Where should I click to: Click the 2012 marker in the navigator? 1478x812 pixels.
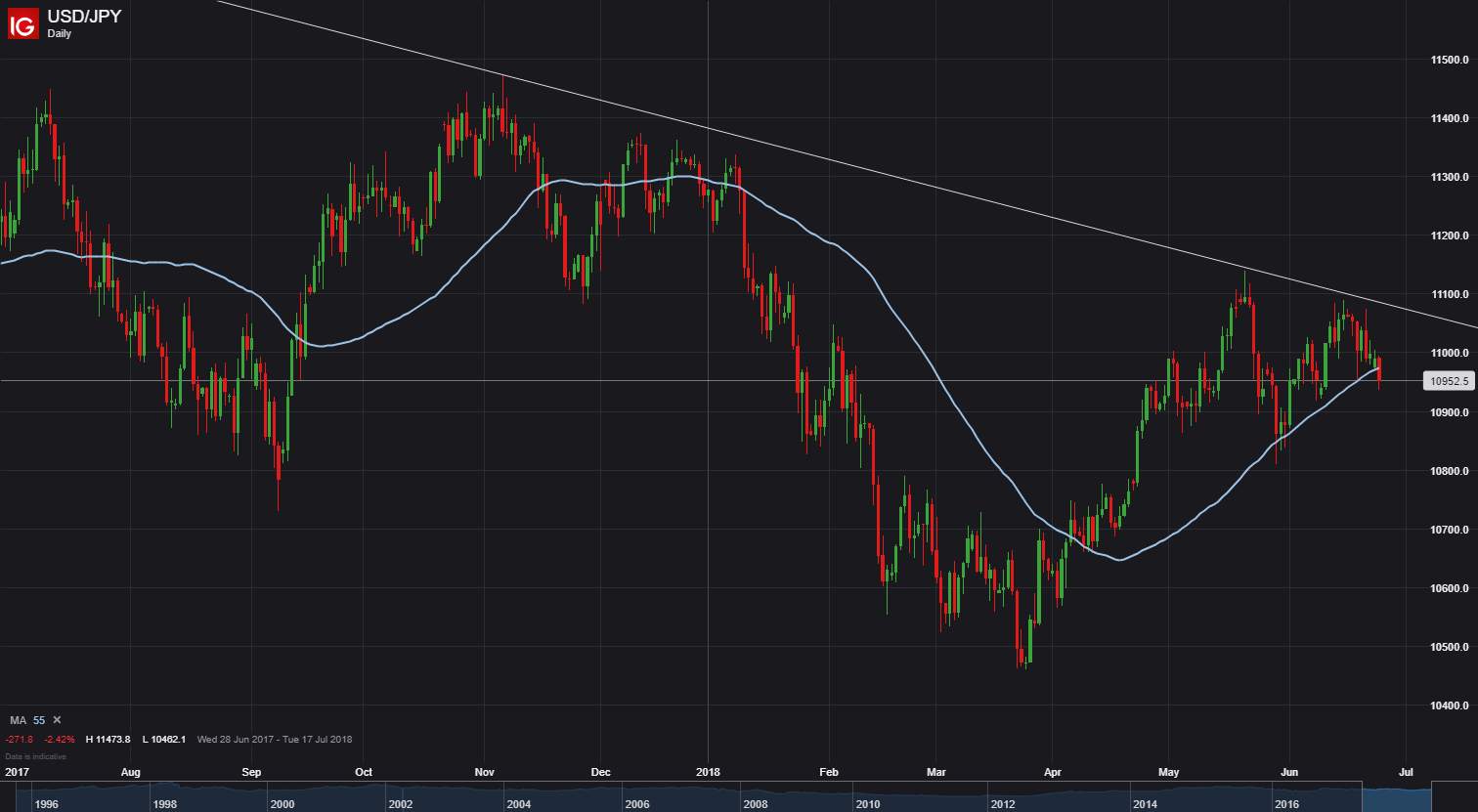coord(1004,804)
